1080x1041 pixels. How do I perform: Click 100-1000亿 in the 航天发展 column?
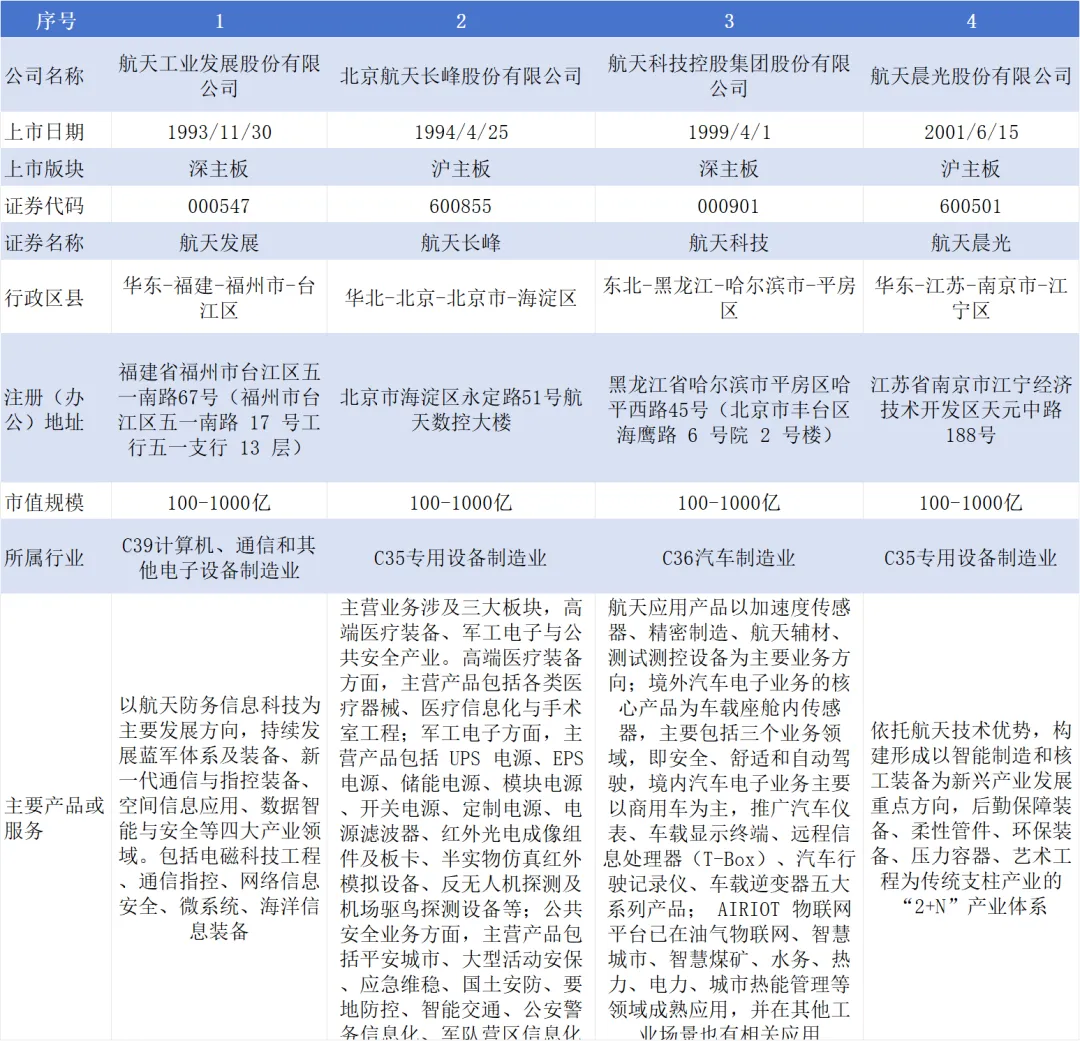pyautogui.click(x=219, y=502)
